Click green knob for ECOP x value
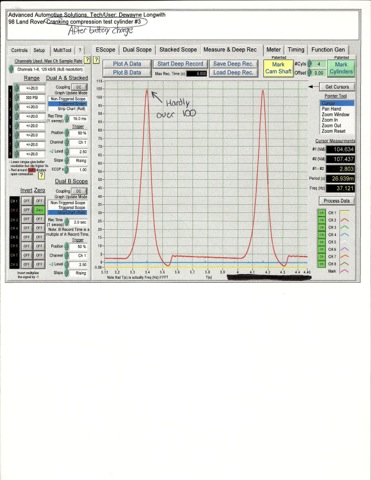371x480 pixels. pyautogui.click(x=67, y=170)
